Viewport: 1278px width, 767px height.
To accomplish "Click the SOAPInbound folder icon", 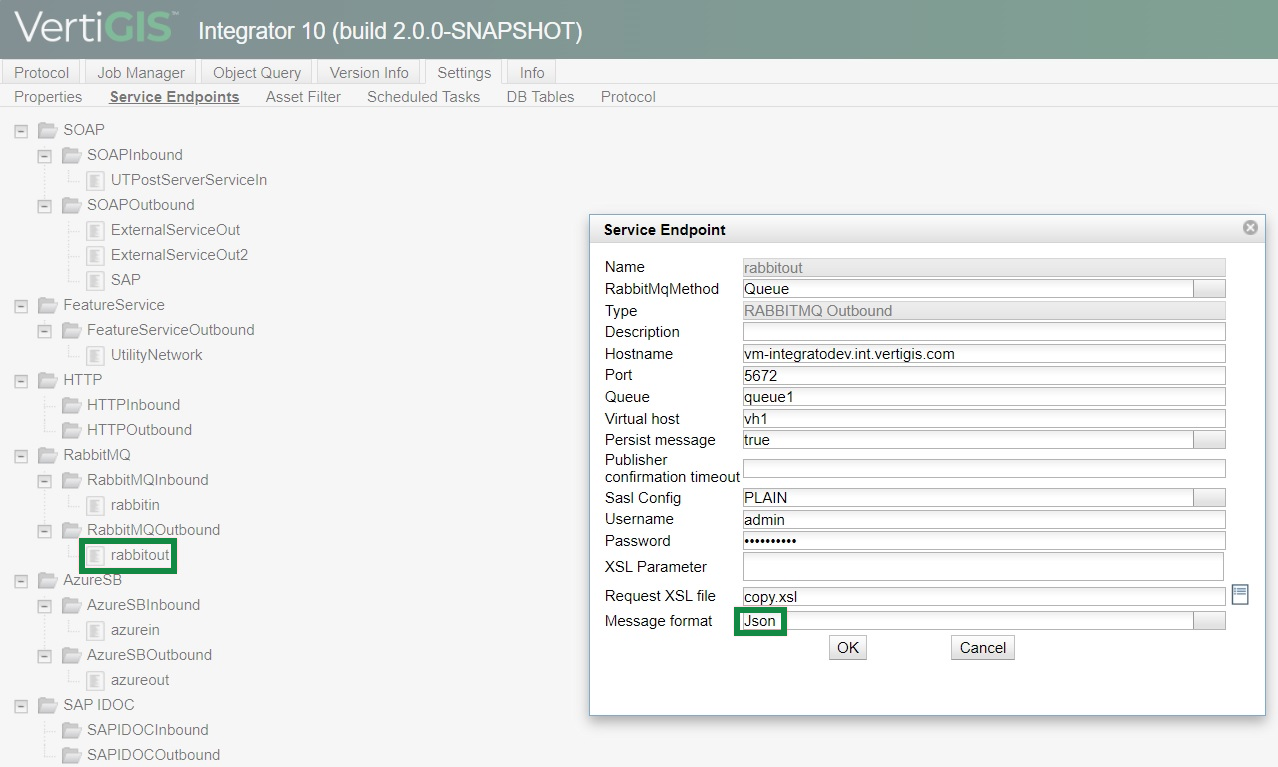I will click(x=71, y=155).
